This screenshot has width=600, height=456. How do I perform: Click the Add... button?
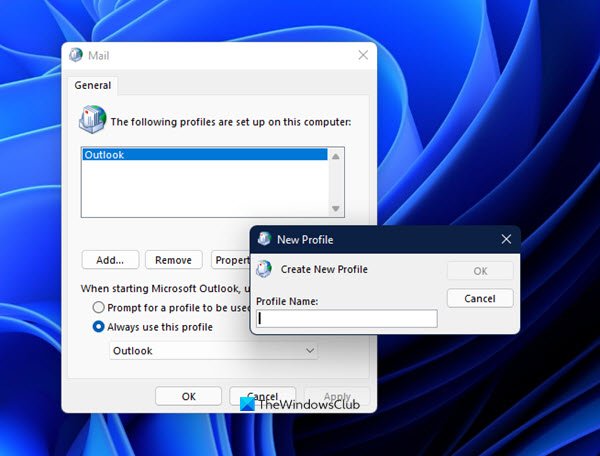(x=110, y=260)
